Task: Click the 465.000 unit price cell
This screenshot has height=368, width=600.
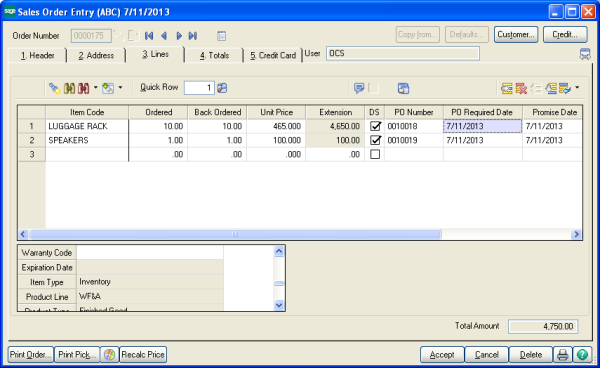Action: [x=276, y=126]
